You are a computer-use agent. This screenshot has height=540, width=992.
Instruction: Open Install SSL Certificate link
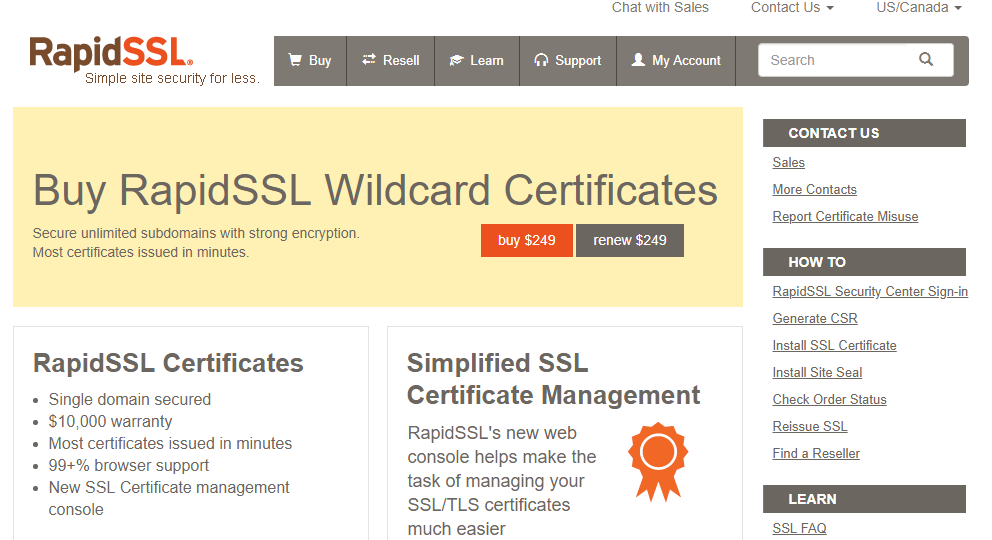(x=834, y=345)
